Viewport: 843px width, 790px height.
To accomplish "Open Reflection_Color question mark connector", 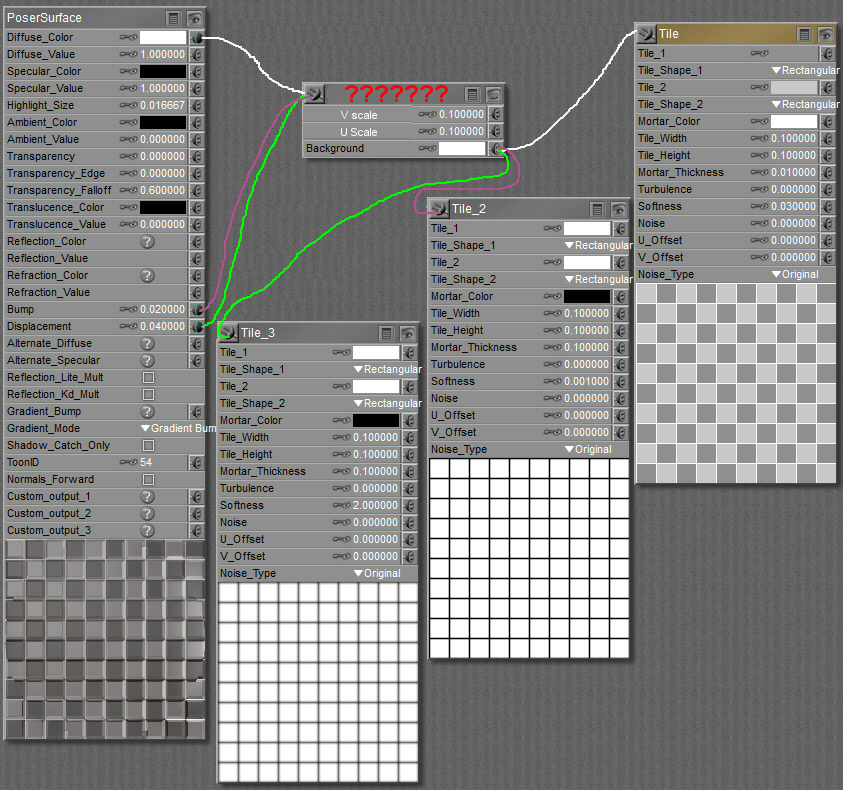I will (x=147, y=241).
